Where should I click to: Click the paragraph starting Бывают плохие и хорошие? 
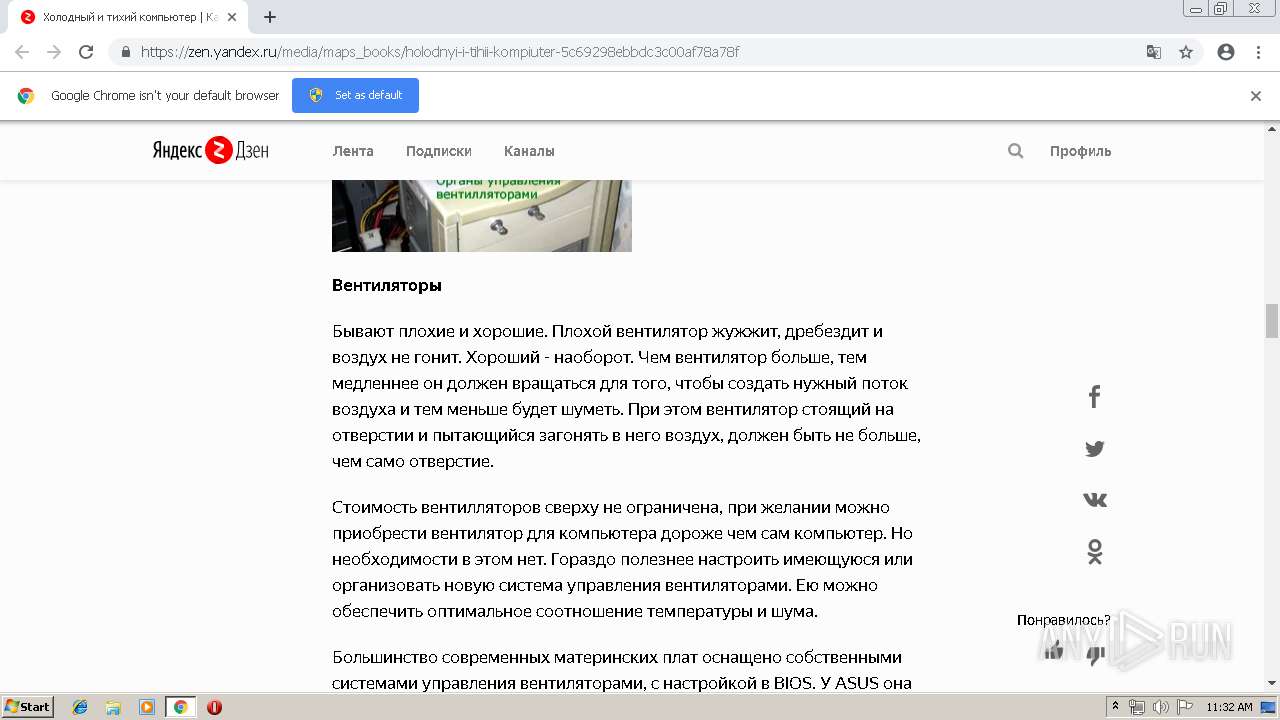626,396
